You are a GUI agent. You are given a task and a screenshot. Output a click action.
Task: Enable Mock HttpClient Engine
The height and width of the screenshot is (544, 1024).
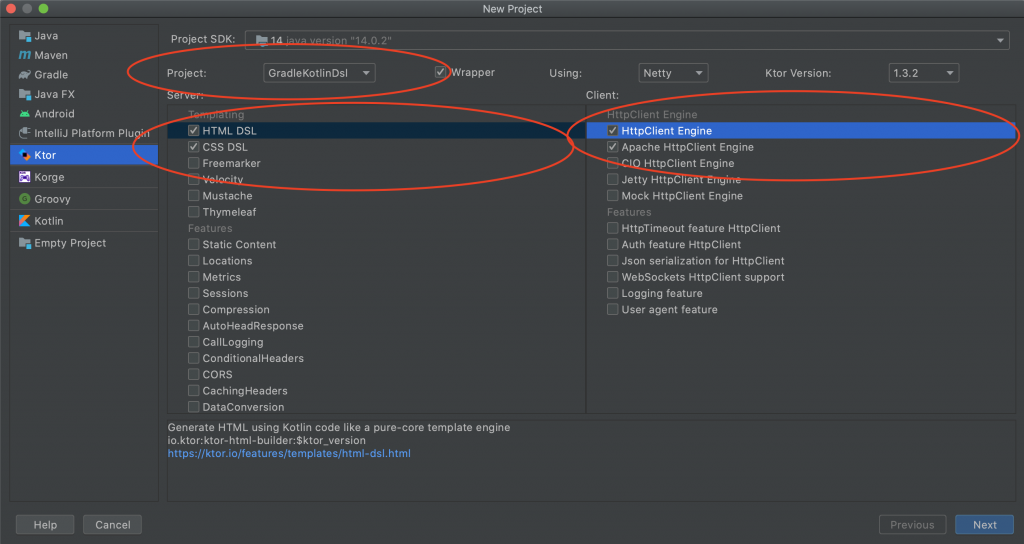click(x=613, y=195)
